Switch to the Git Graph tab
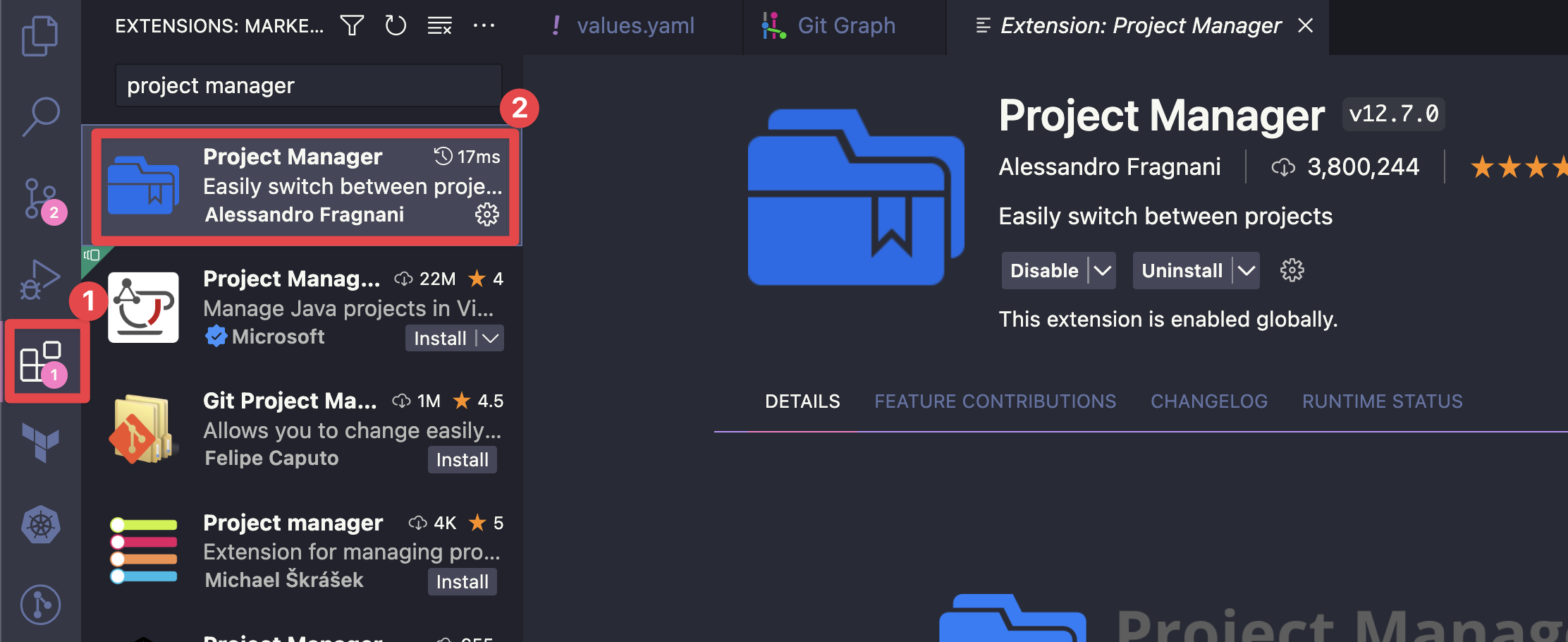The image size is (1568, 642). point(845,26)
